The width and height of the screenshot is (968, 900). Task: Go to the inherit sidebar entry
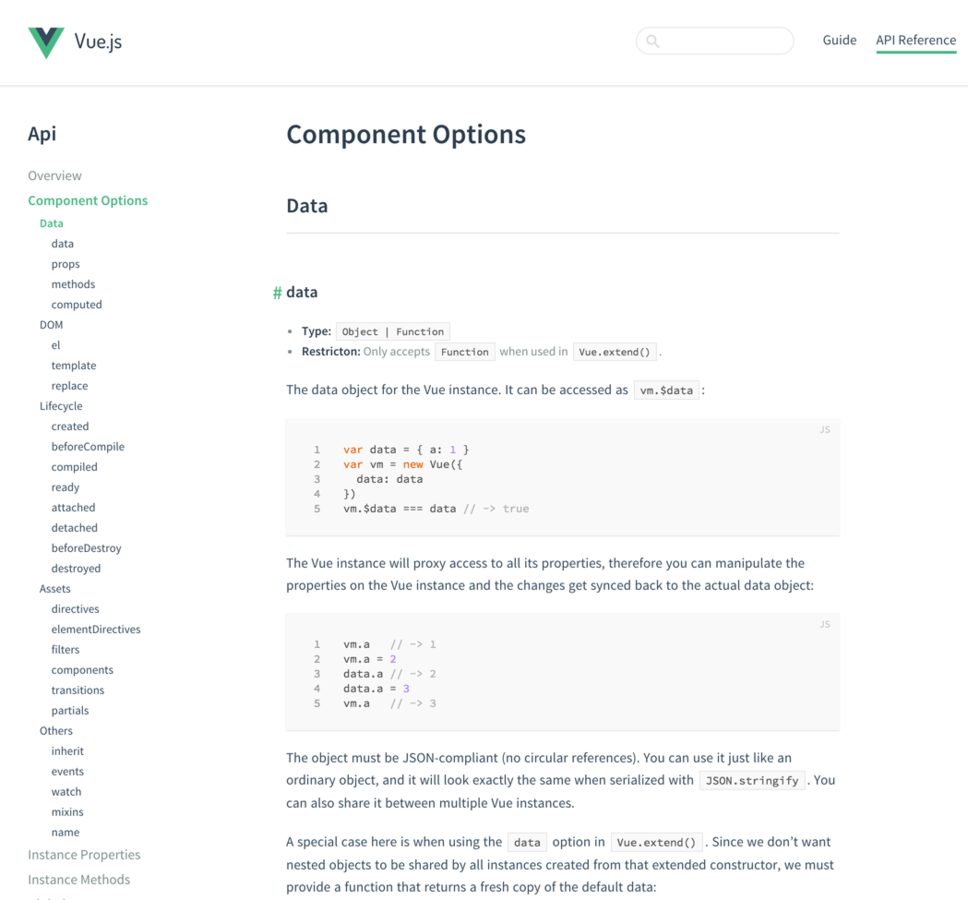pos(67,751)
